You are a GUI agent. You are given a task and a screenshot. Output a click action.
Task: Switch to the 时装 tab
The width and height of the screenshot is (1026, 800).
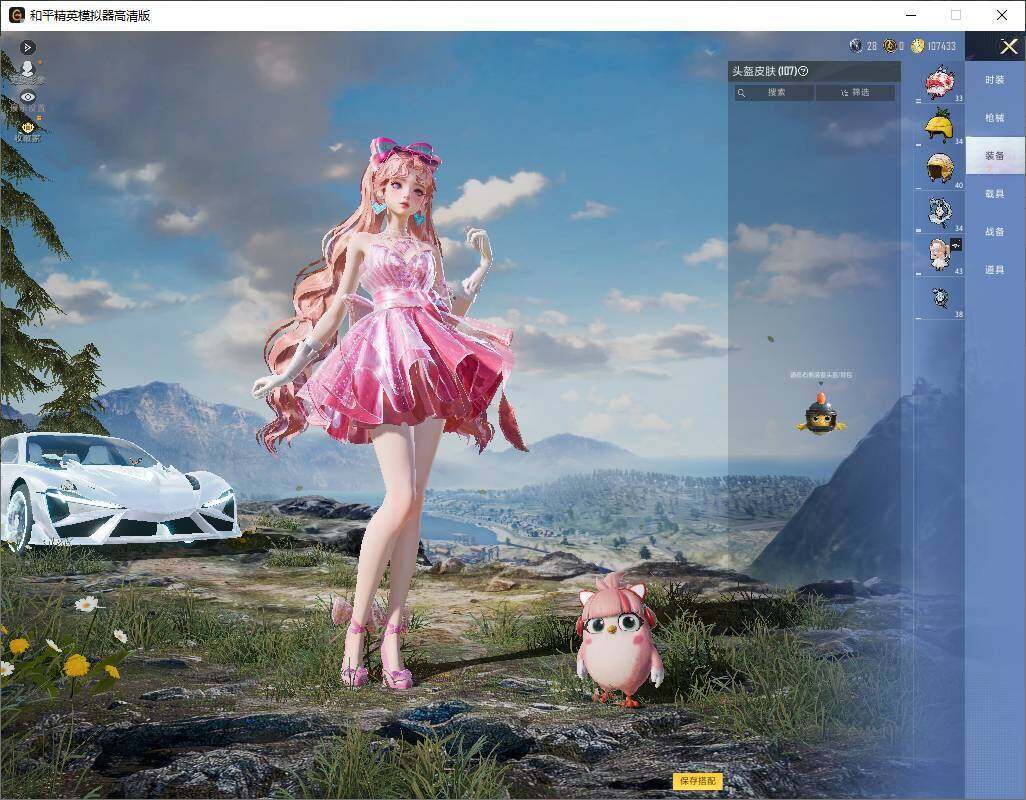coord(995,80)
